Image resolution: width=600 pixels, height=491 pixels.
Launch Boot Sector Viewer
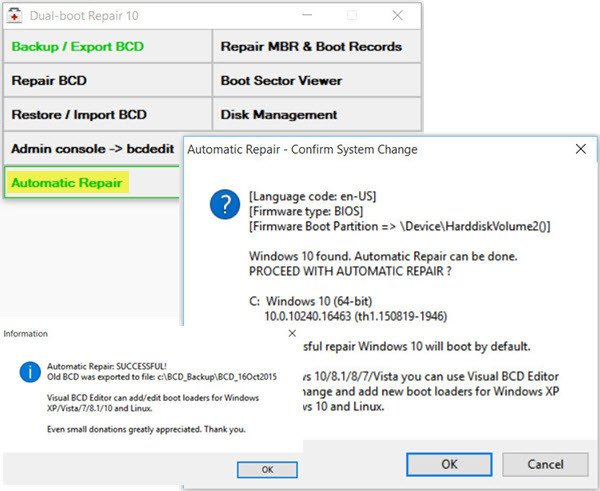(317, 81)
